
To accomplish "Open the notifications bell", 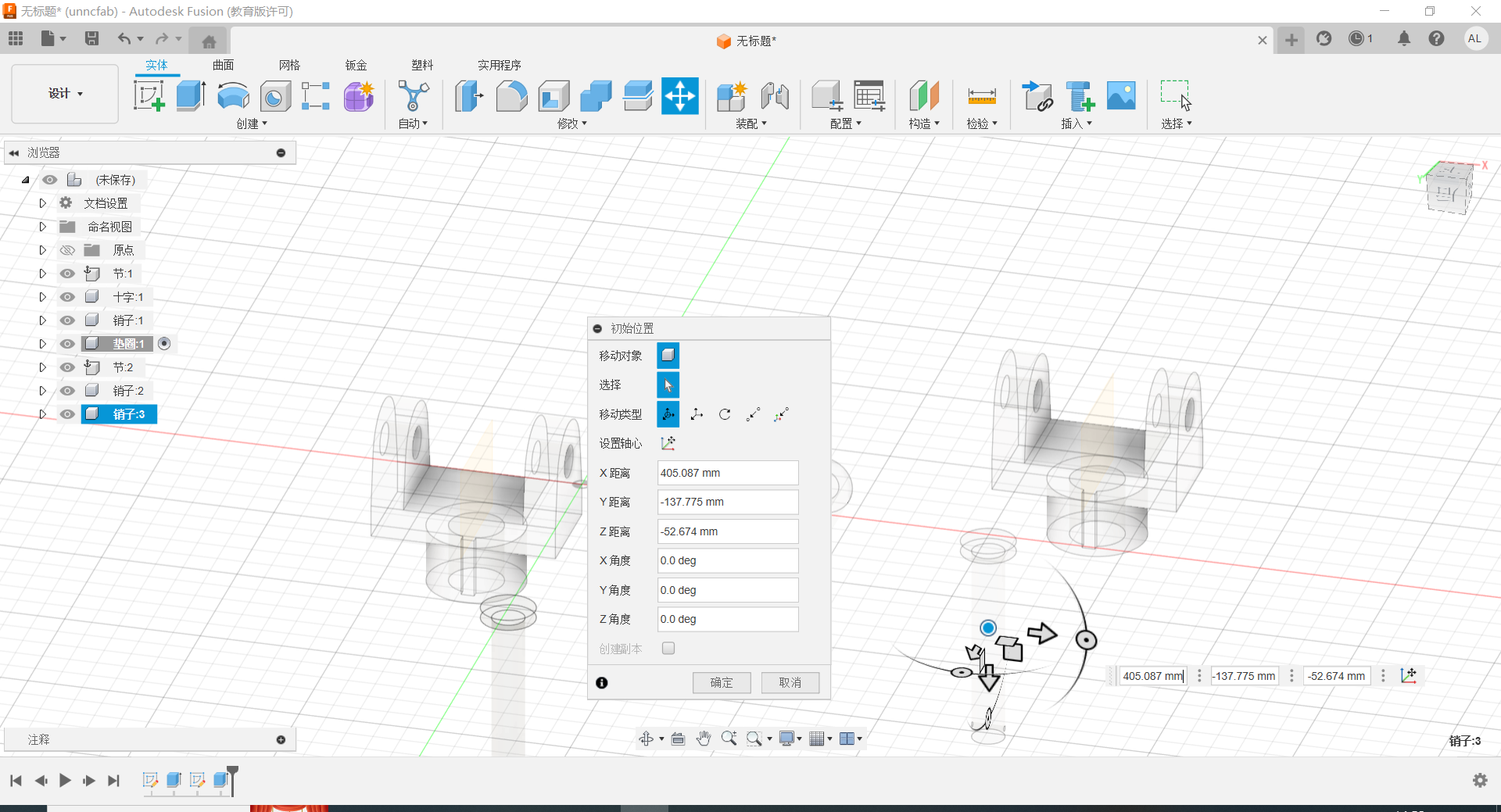I will tap(1404, 38).
